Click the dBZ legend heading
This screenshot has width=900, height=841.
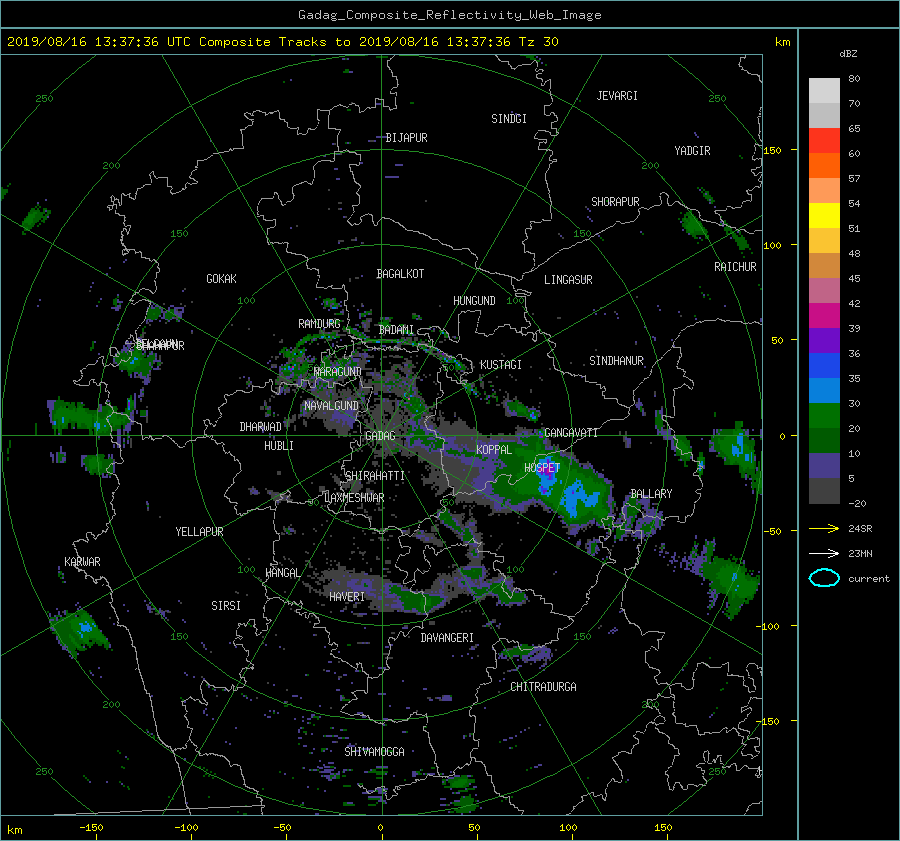(x=848, y=54)
